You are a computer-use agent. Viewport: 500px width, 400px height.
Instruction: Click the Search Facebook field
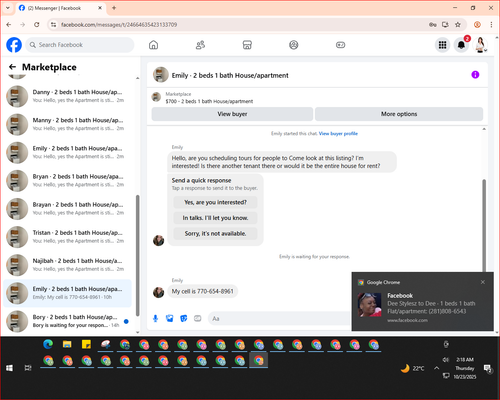click(80, 45)
